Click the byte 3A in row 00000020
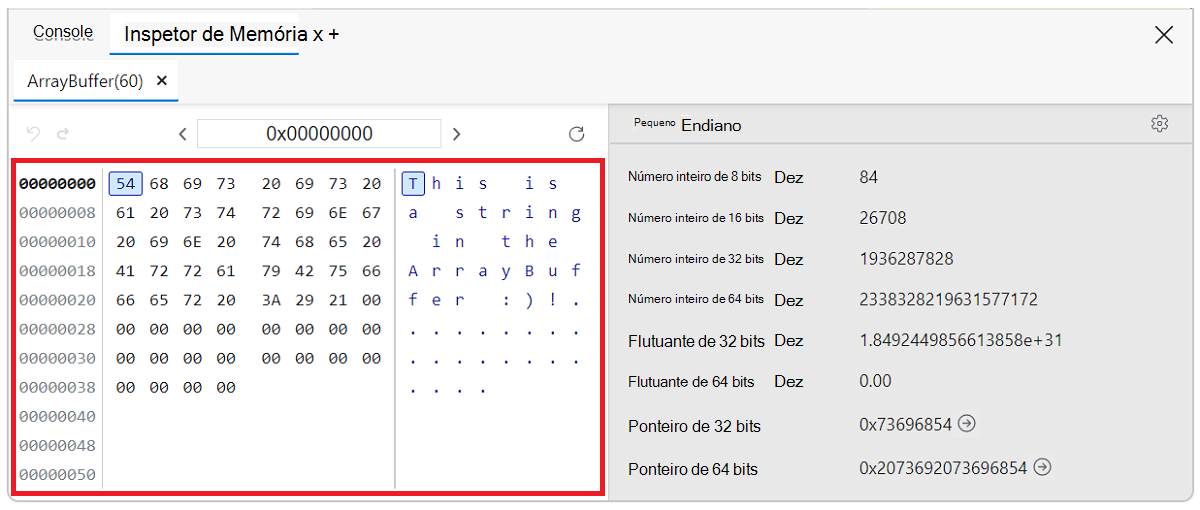 click(271, 300)
